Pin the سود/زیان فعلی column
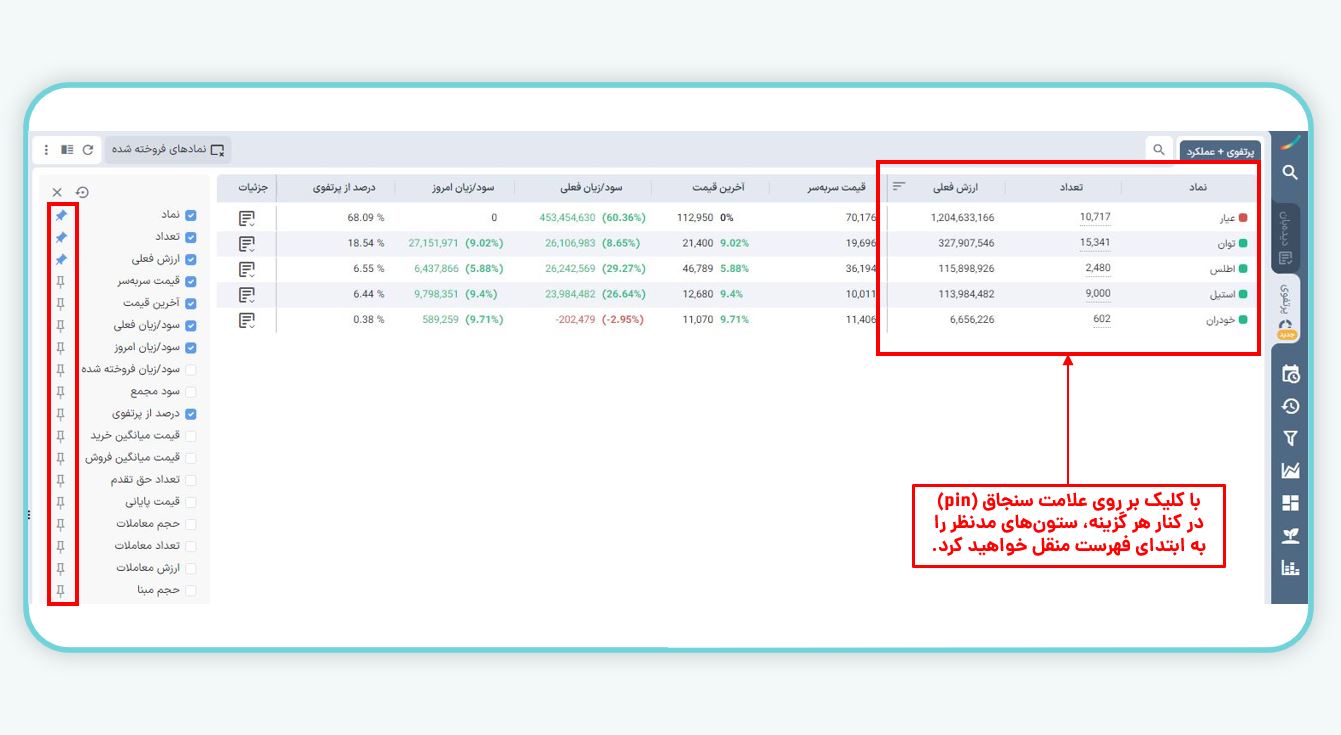Image resolution: width=1341 pixels, height=735 pixels. [x=61, y=326]
